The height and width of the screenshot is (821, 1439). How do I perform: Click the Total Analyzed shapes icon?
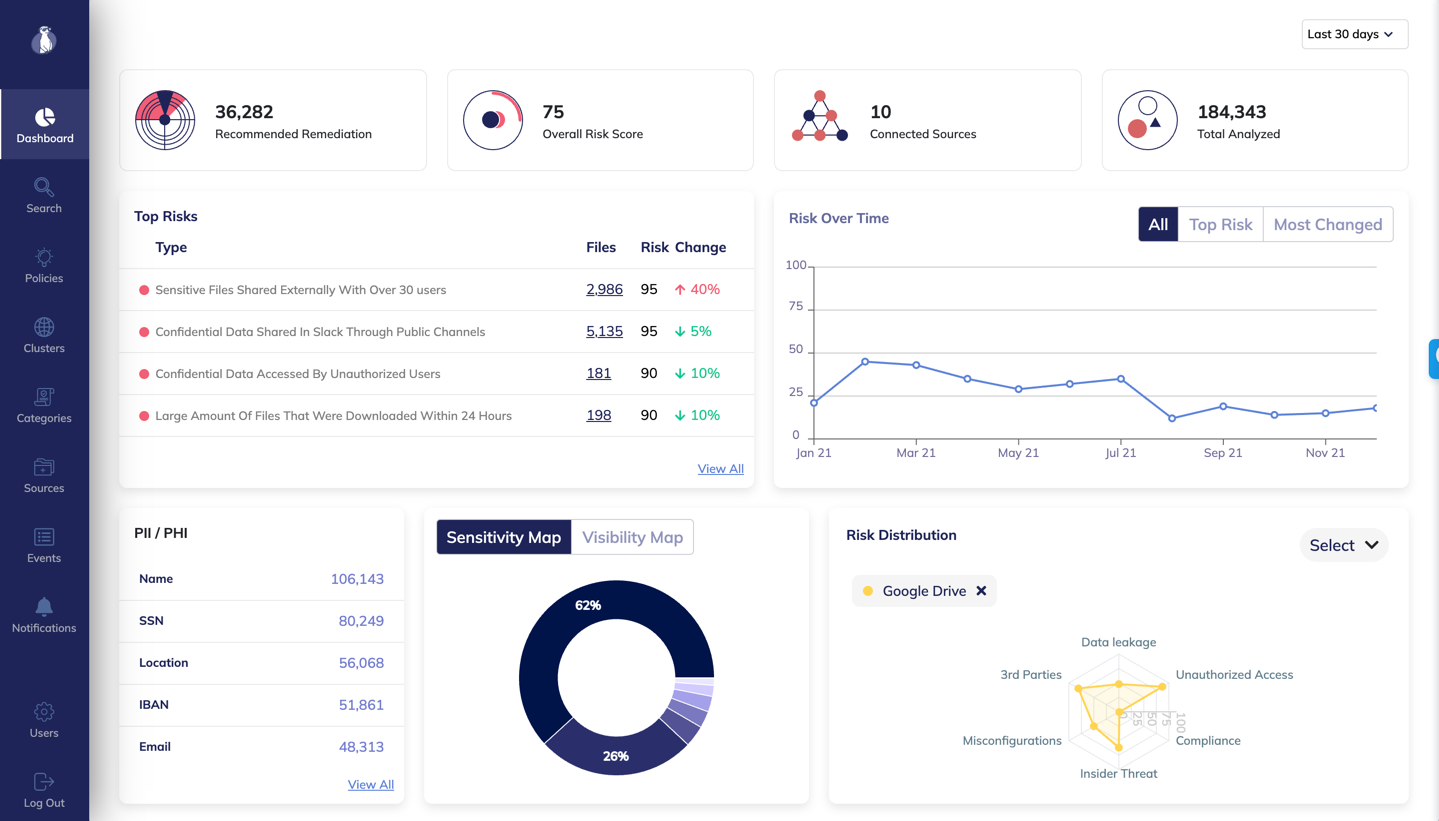(1148, 120)
